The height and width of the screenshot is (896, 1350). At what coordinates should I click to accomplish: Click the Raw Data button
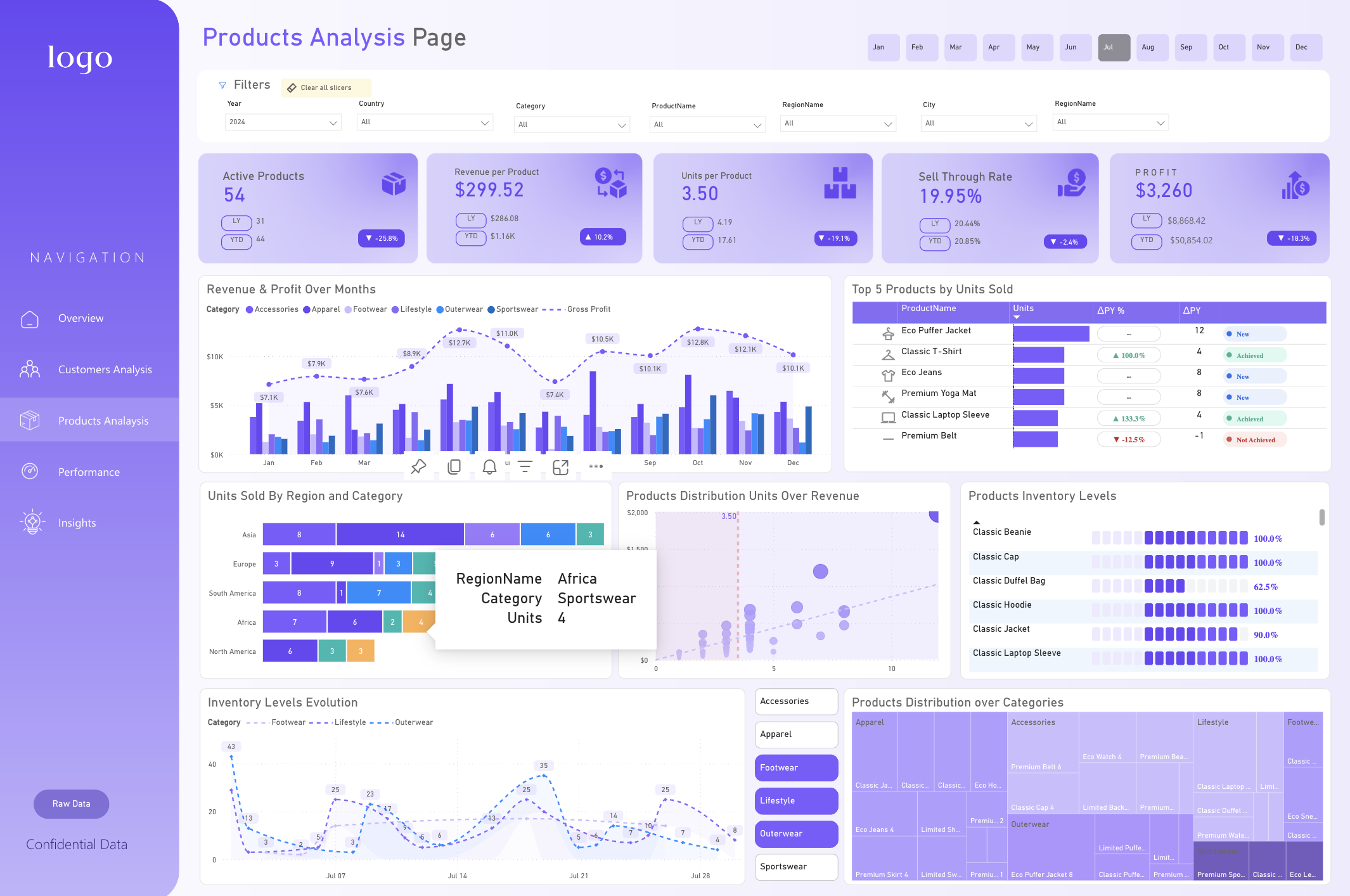coord(72,804)
